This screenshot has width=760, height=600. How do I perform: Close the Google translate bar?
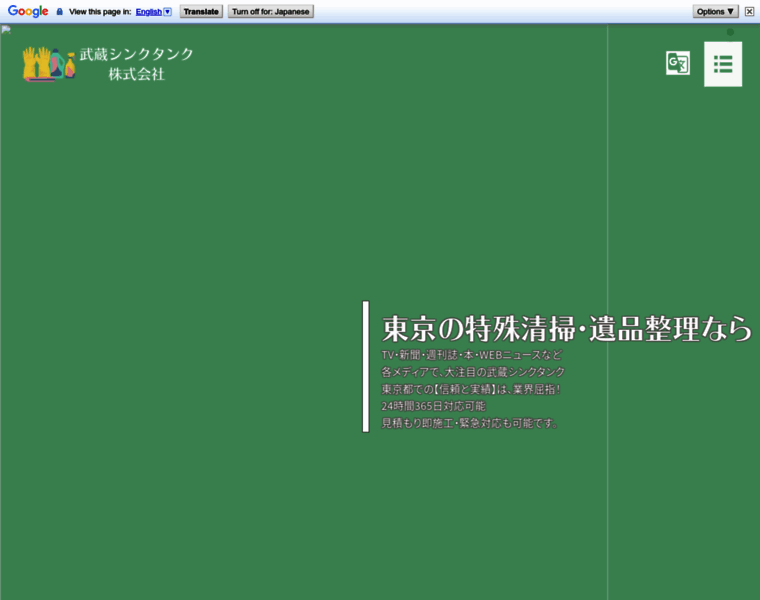[749, 12]
